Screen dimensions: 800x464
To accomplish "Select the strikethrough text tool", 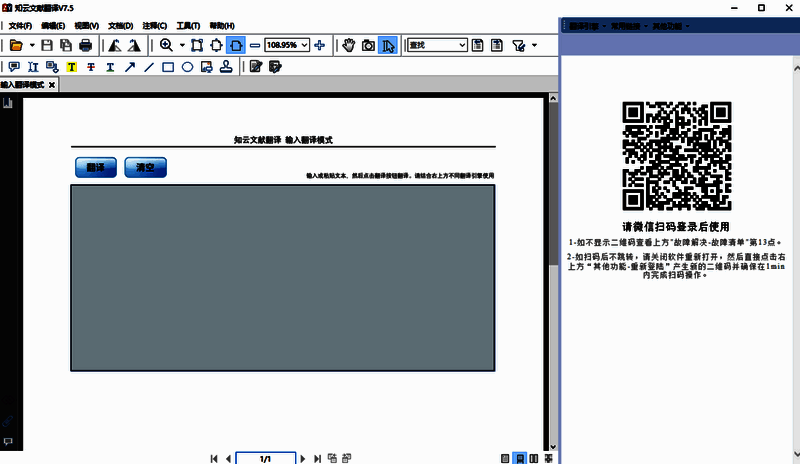I will tap(91, 67).
